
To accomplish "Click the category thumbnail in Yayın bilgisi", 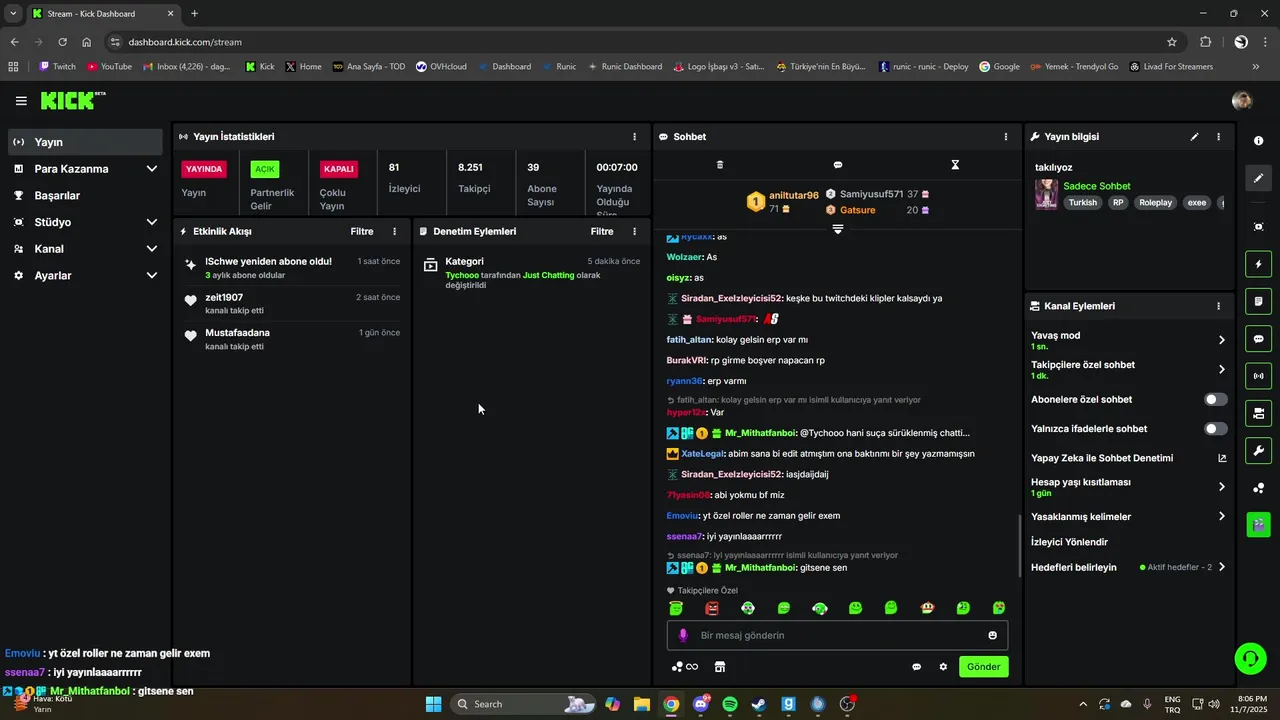I will [1046, 194].
